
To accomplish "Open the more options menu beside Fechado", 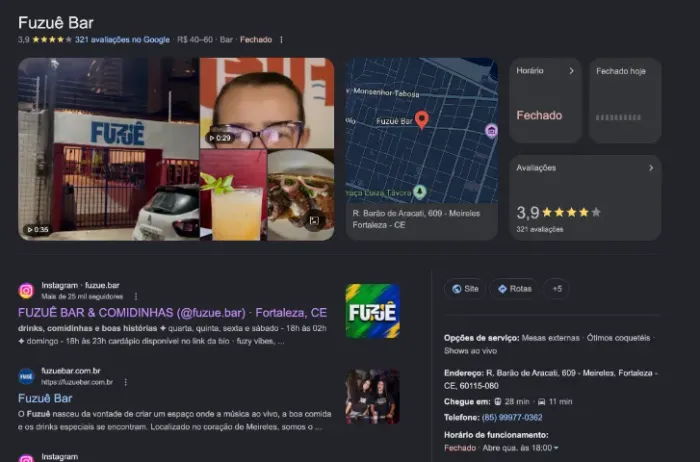I will 281,40.
